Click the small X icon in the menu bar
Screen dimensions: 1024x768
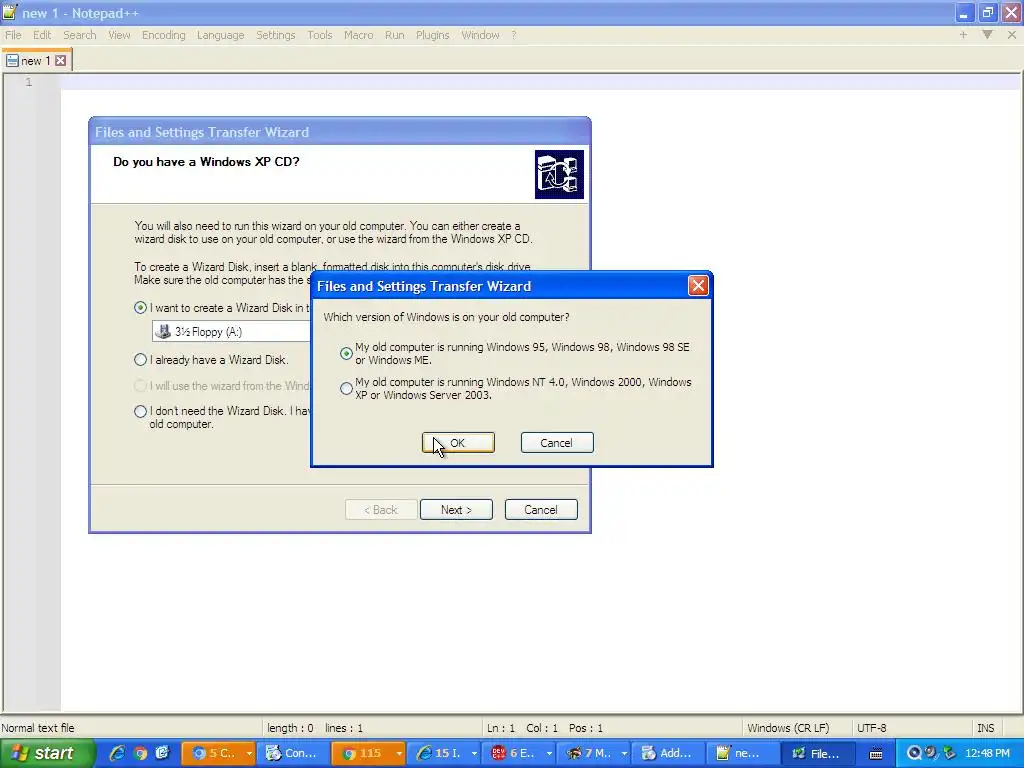1012,35
